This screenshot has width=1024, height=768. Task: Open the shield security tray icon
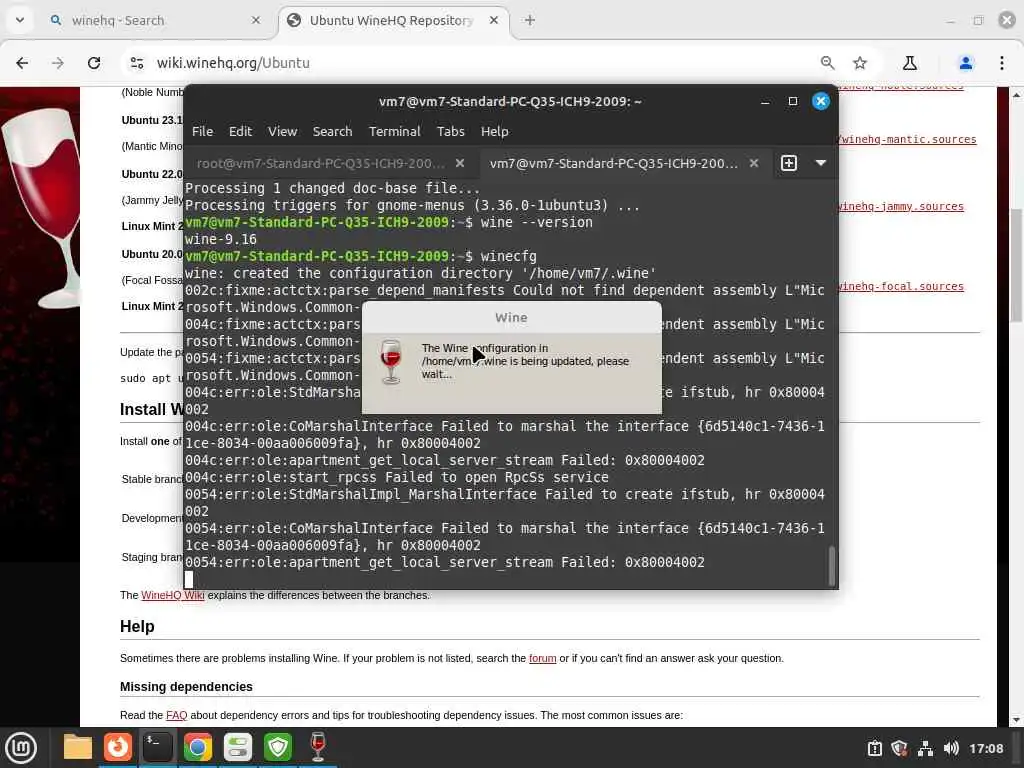click(x=899, y=748)
